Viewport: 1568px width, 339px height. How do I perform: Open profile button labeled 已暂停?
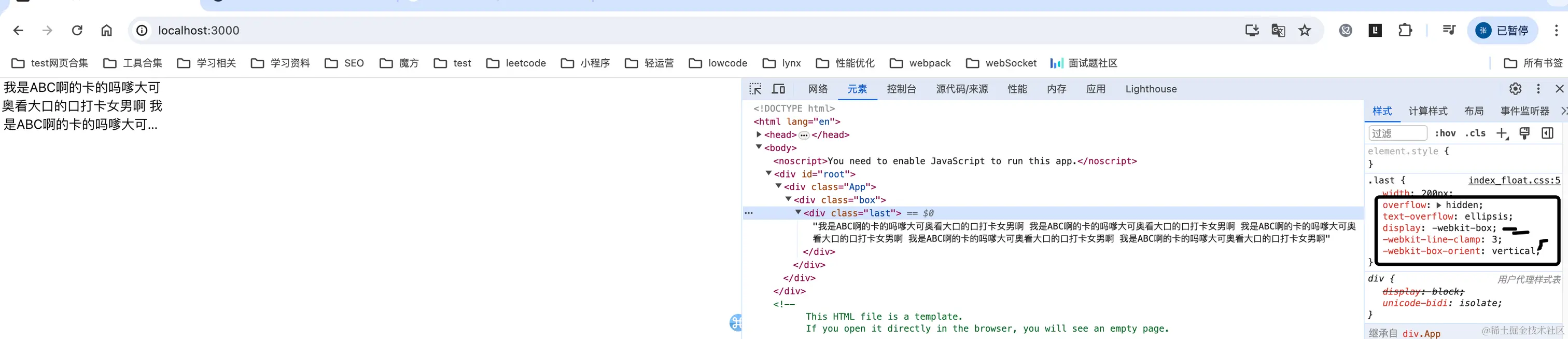[x=1502, y=31]
